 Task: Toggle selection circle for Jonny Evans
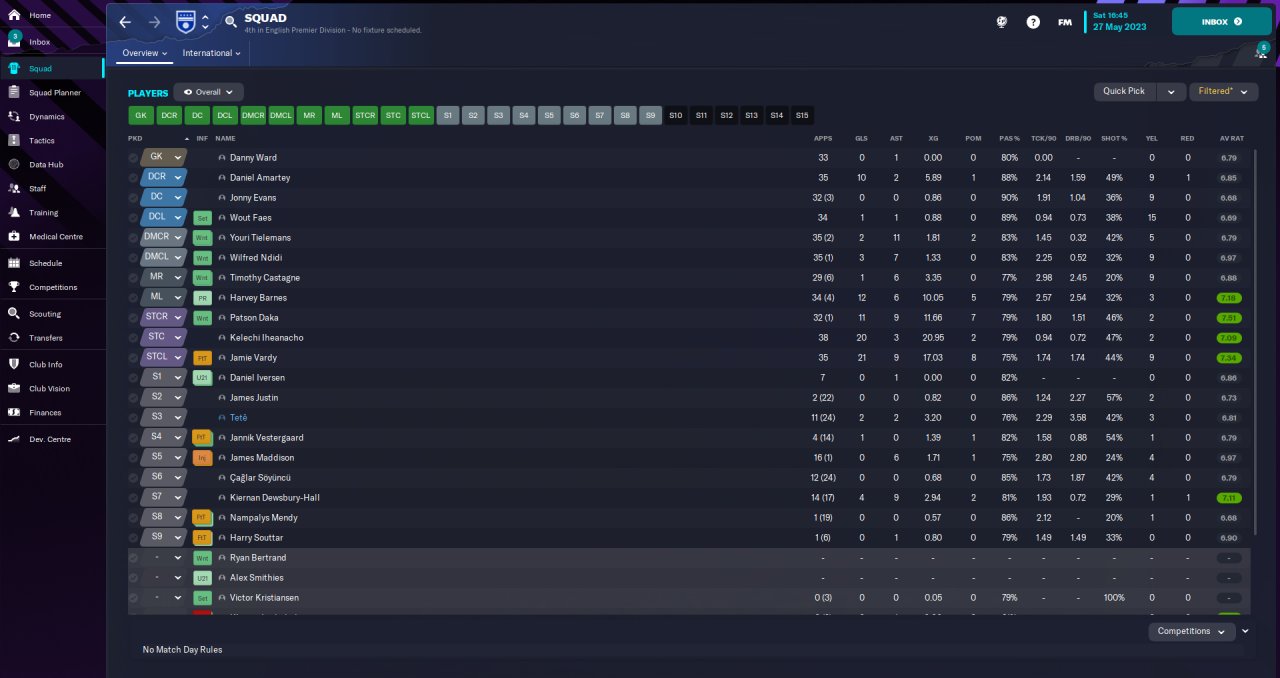pos(133,198)
